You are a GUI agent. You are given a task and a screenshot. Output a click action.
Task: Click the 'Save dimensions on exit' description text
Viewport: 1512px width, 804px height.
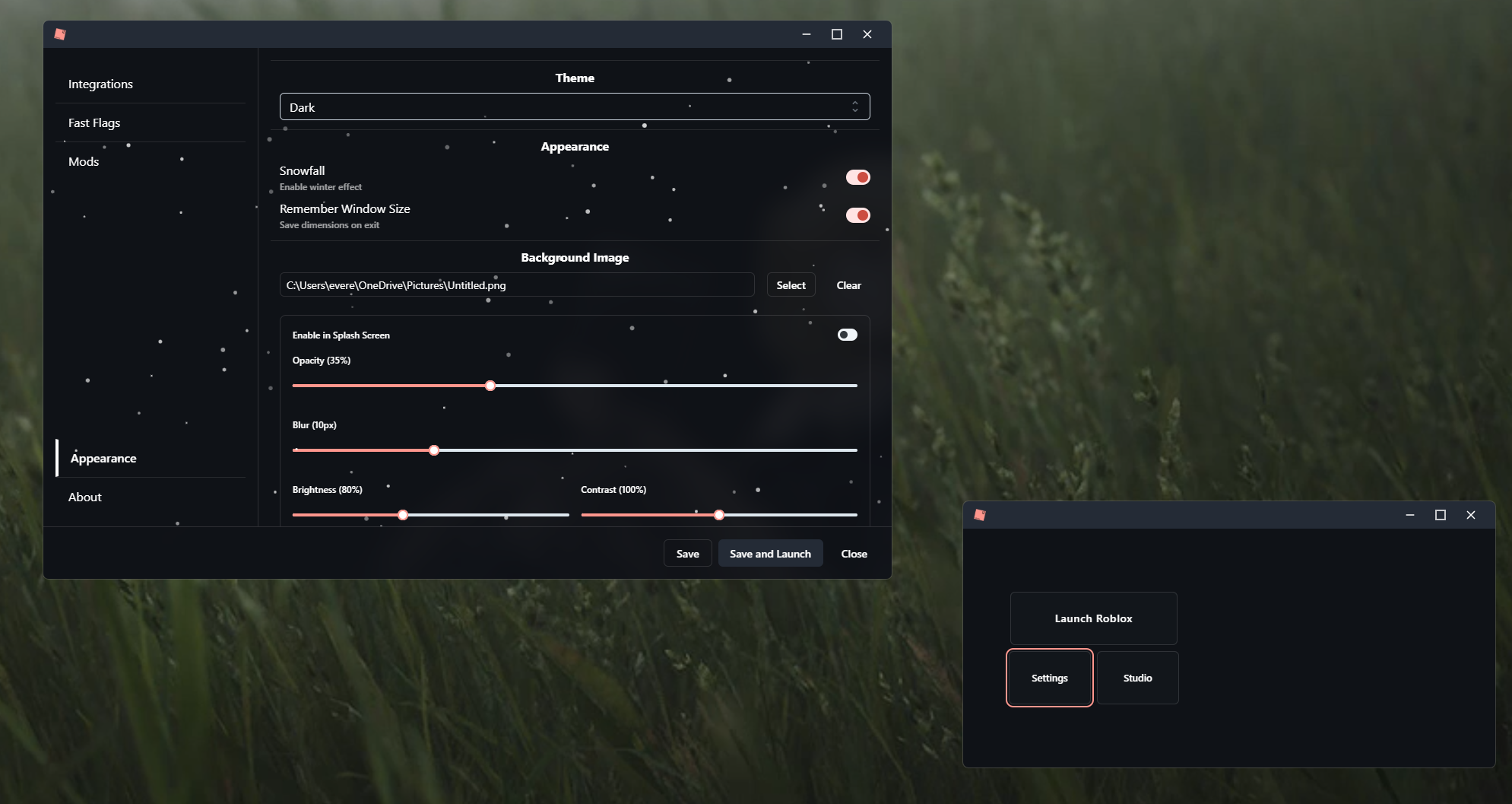(x=329, y=225)
